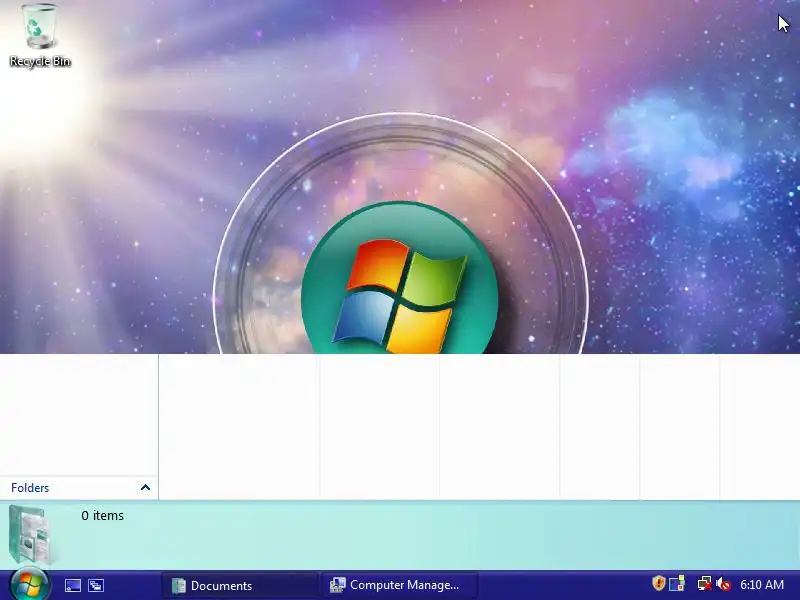
Task: Open the Windows Start orb
Action: pos(29,584)
